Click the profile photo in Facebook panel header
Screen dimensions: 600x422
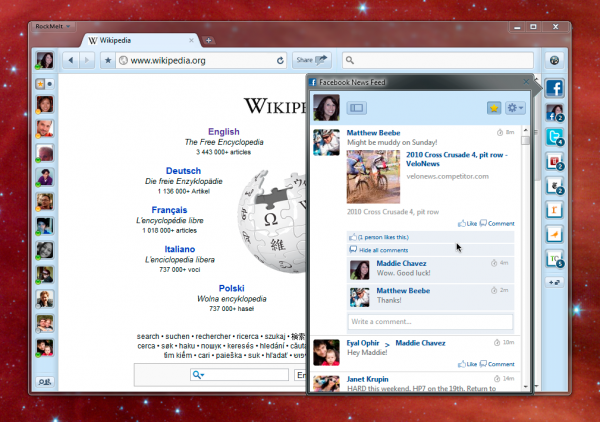326,108
